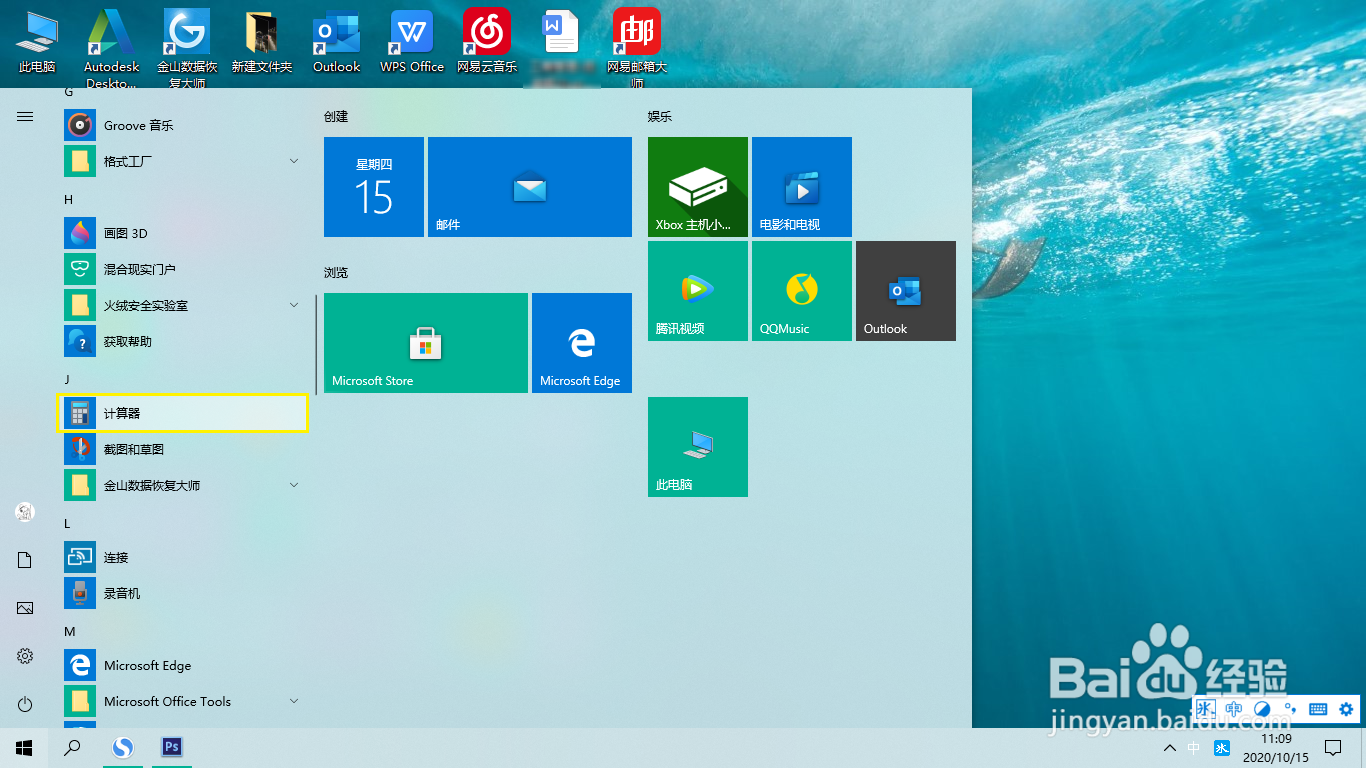Open 混合现实门户 app

(183, 269)
